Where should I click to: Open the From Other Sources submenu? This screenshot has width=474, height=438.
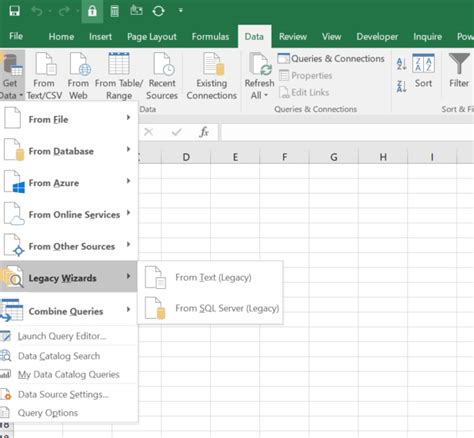tap(69, 246)
